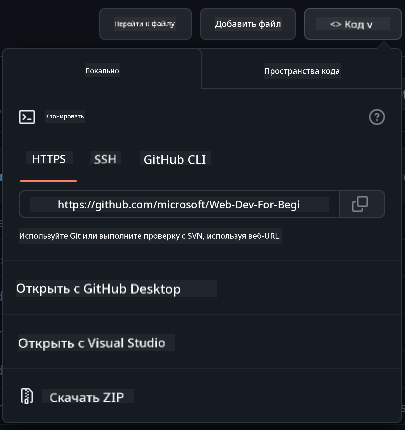The image size is (405, 430).
Task: Click the Добавить файл button
Action: (x=248, y=24)
